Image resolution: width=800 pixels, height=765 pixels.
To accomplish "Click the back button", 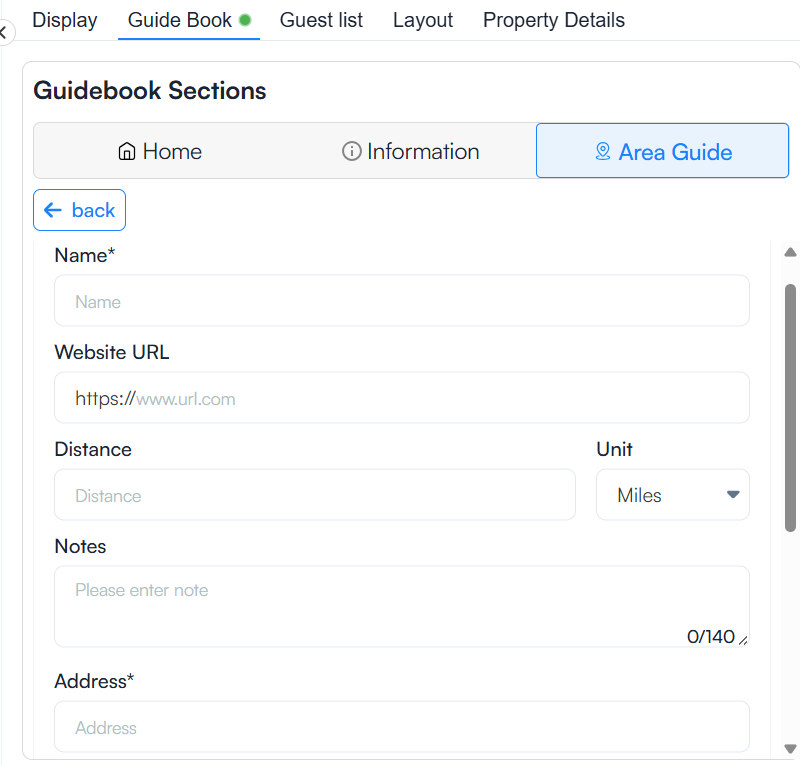I will 80,210.
